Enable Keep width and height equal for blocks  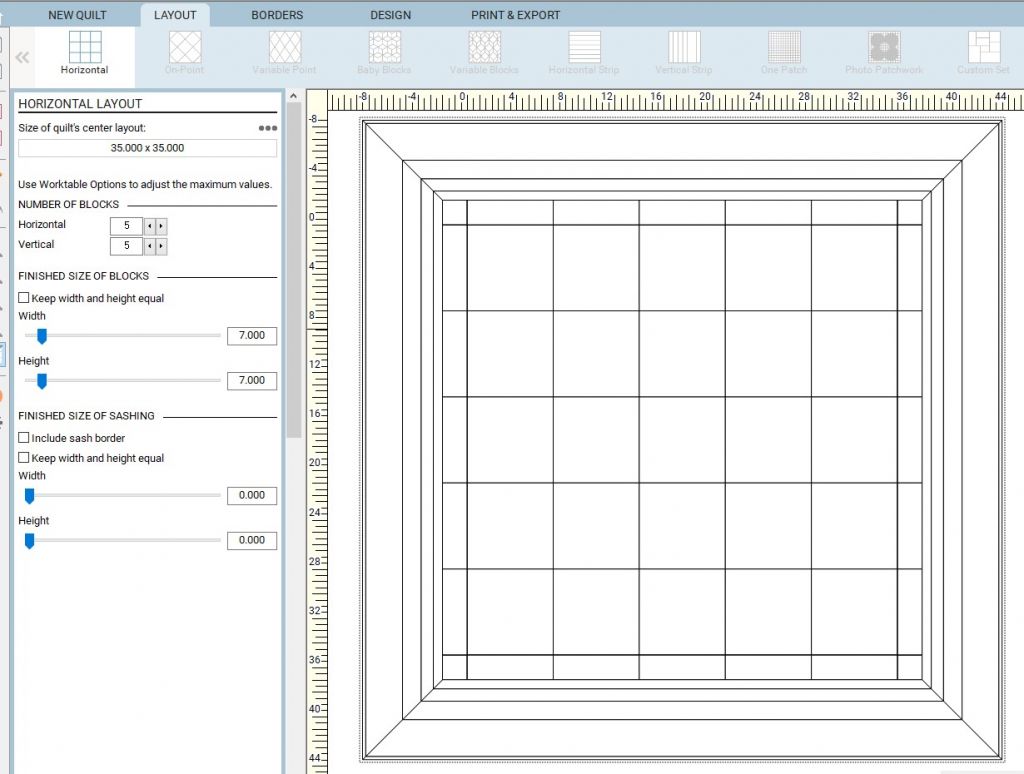[24, 298]
